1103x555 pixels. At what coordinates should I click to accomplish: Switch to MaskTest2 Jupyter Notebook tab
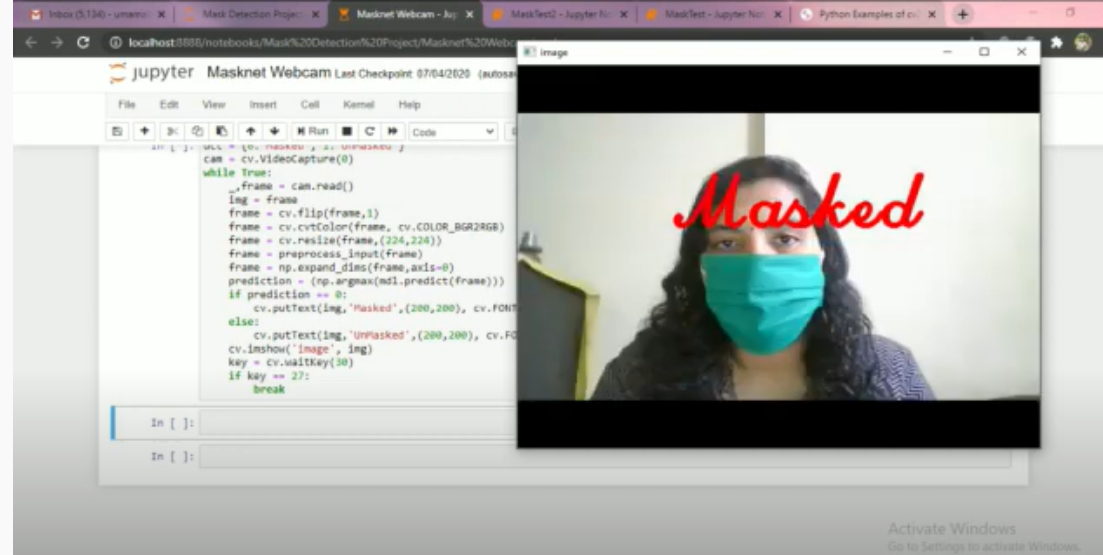[x=559, y=14]
